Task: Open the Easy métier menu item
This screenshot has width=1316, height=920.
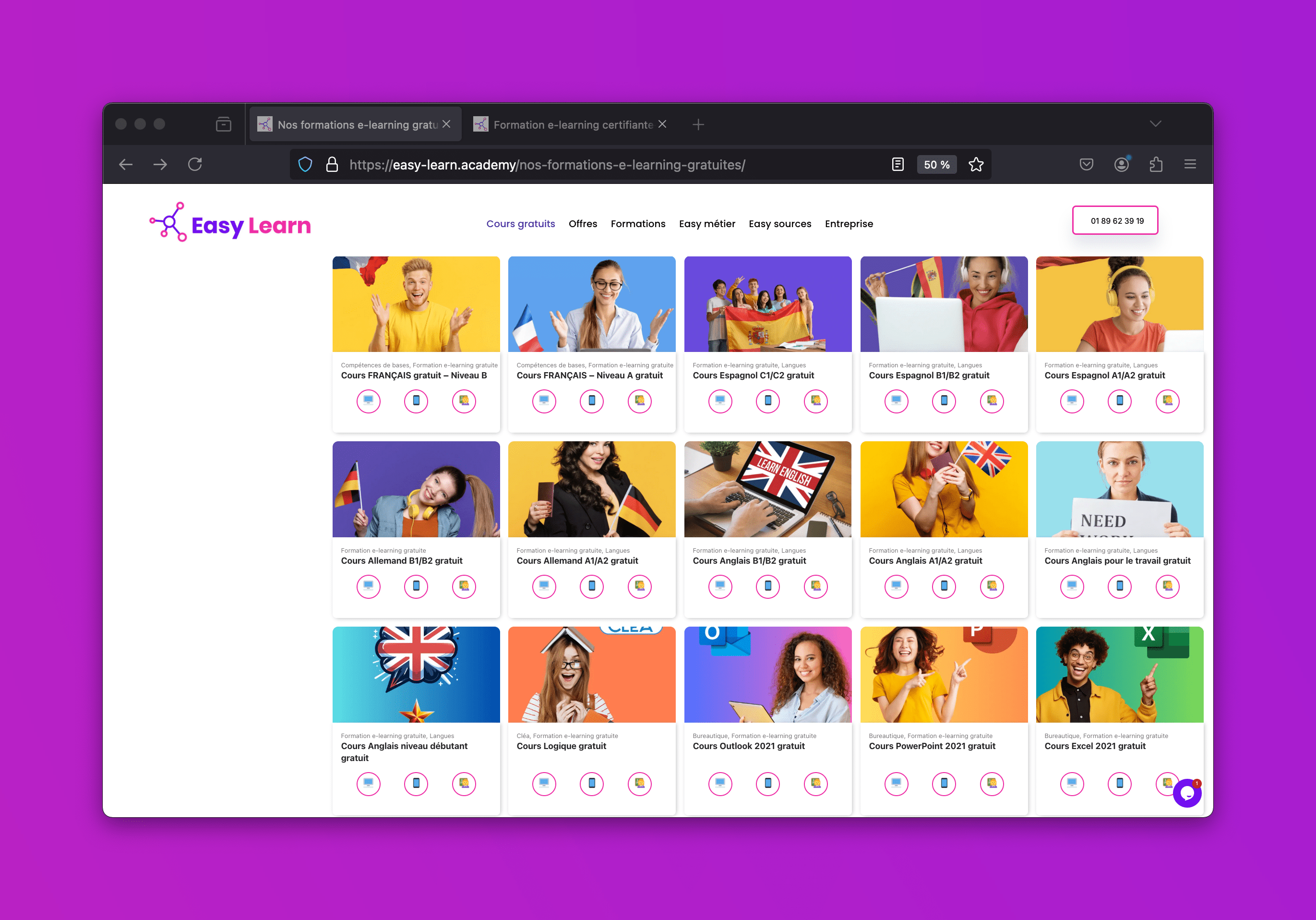Action: tap(707, 224)
